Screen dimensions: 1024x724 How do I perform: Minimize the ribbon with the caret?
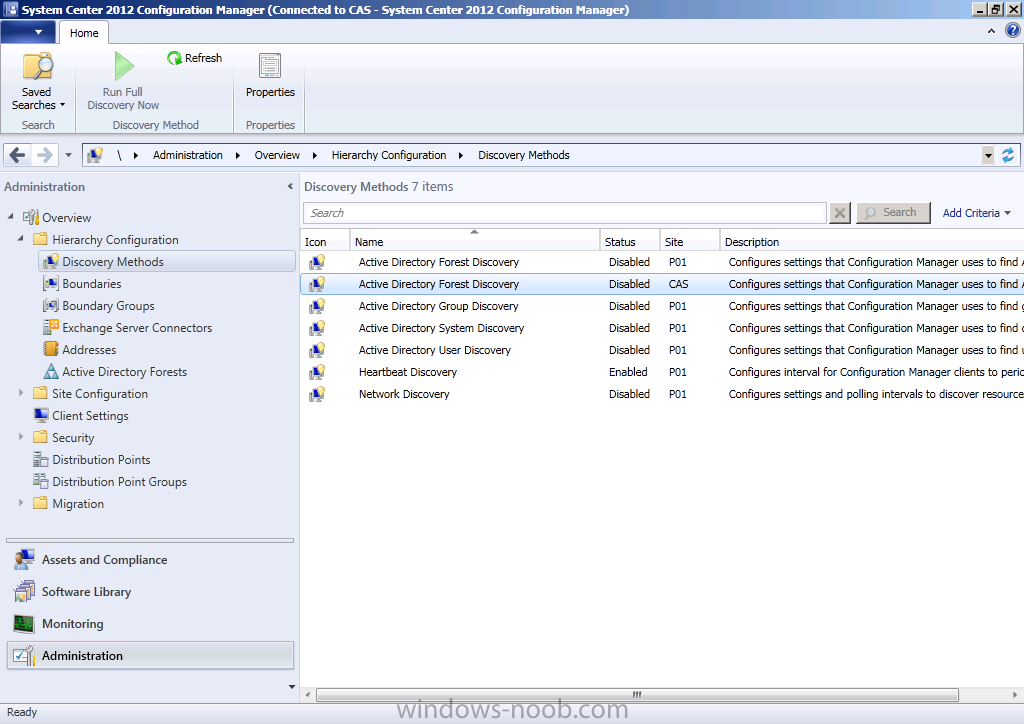[x=991, y=31]
